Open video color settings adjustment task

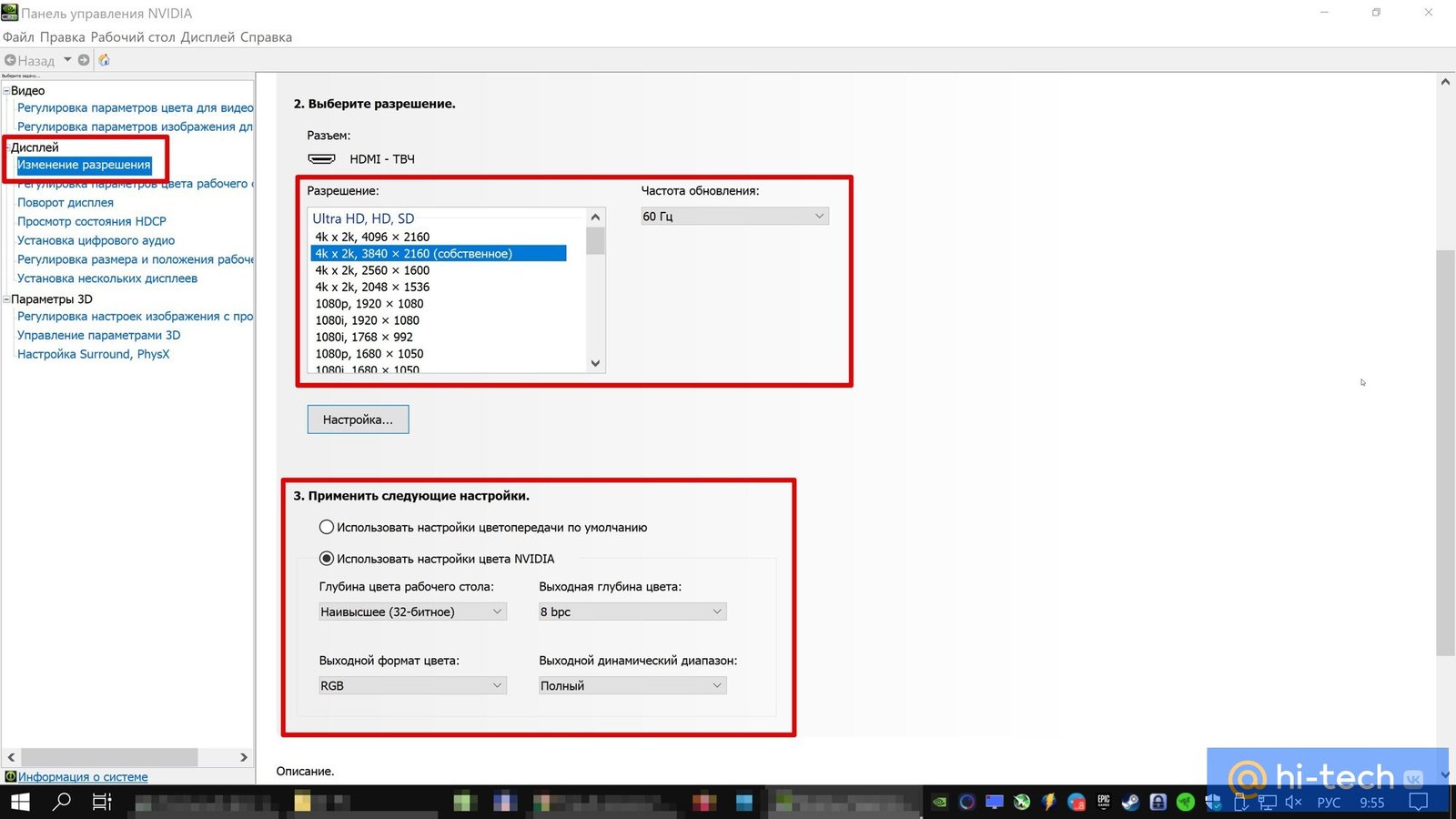click(136, 107)
